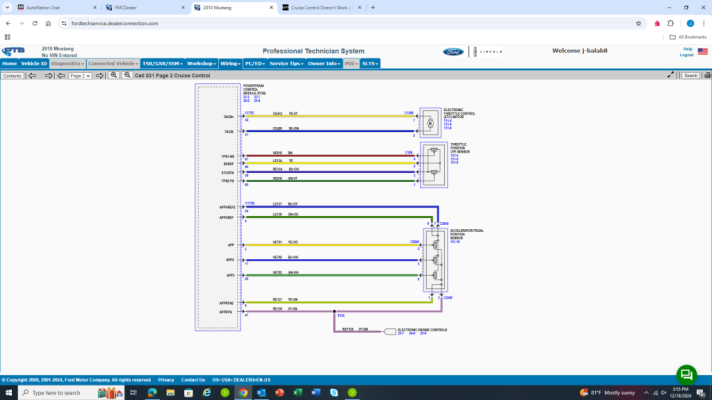
Task: Expand the Workshop dropdown menu
Action: coord(201,64)
